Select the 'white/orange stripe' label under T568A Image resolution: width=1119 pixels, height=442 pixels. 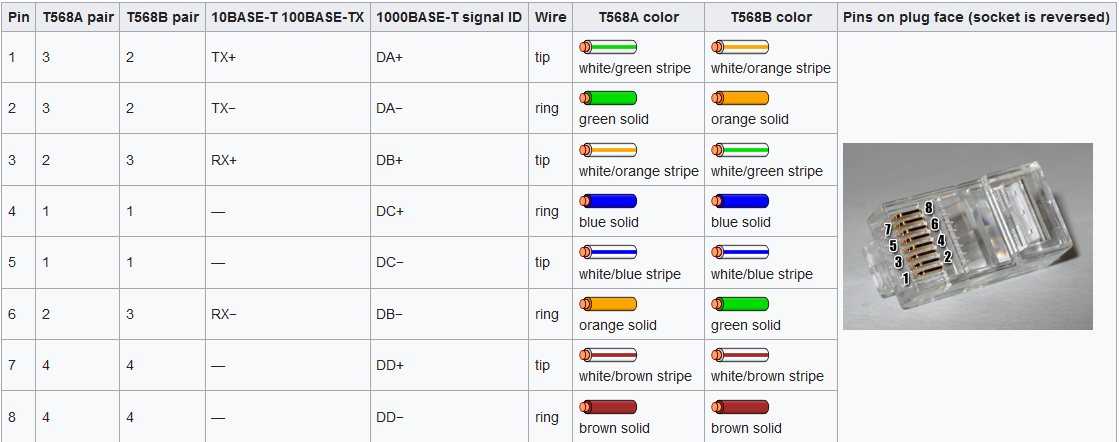(639, 171)
